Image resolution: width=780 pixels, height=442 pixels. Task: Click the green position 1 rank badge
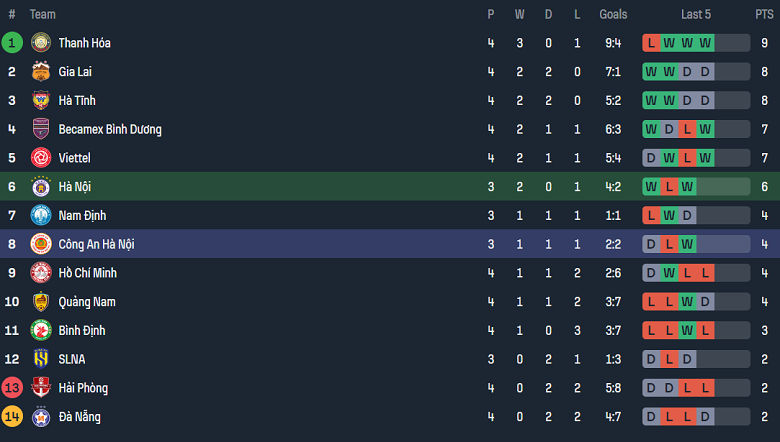click(x=12, y=43)
